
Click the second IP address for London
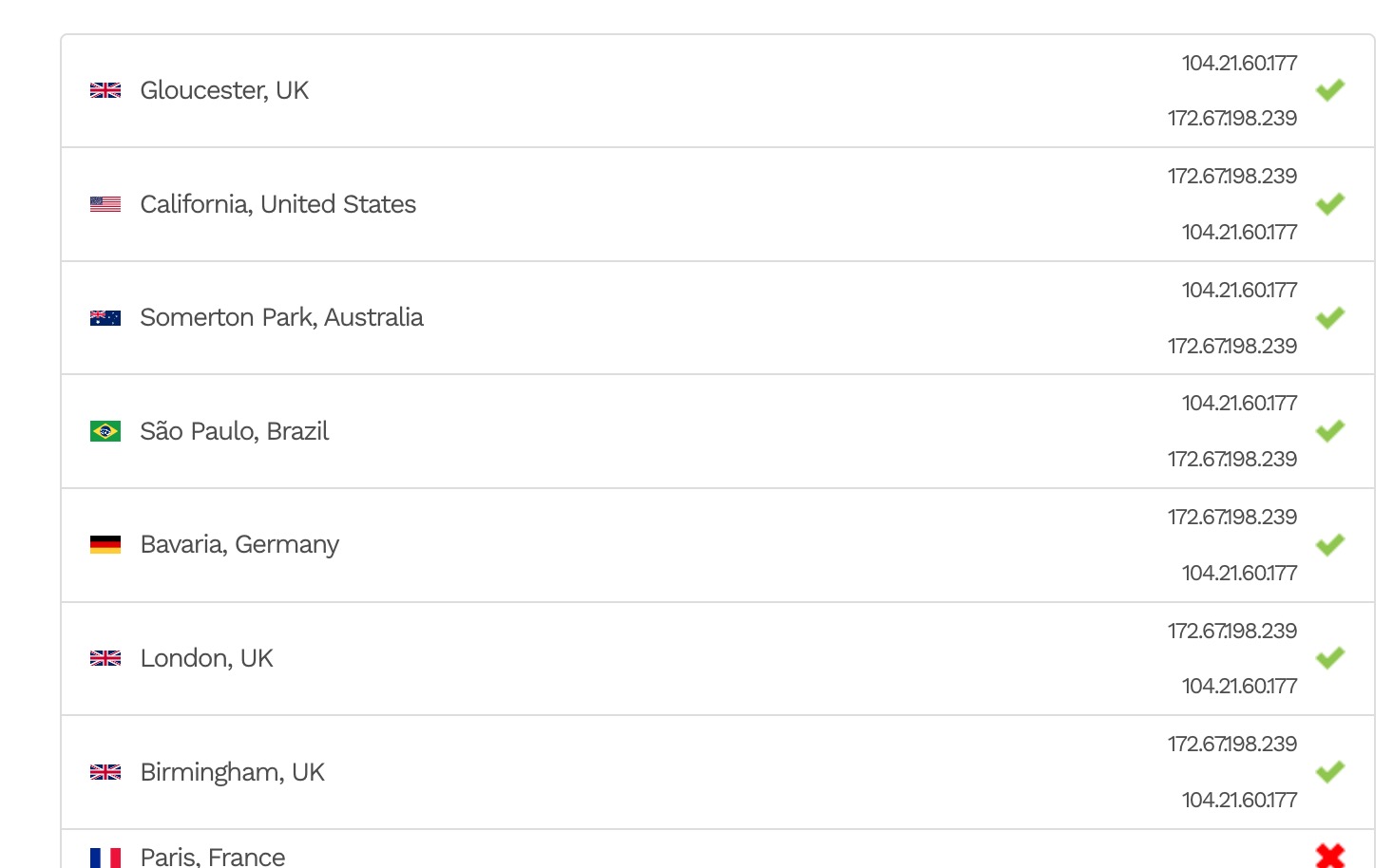pos(1239,686)
